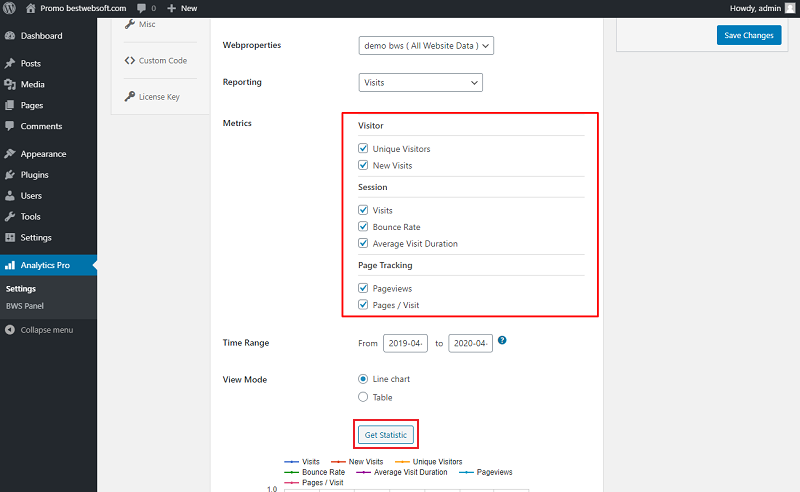Open the Plugins menu item
Viewport: 800px width, 492px height.
coord(48,175)
